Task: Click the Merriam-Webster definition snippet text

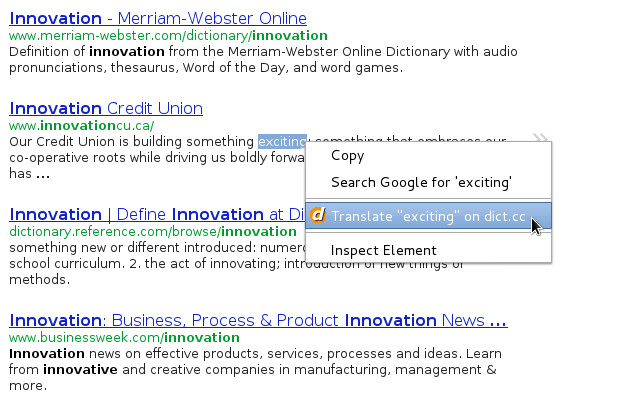Action: pyautogui.click(x=263, y=60)
